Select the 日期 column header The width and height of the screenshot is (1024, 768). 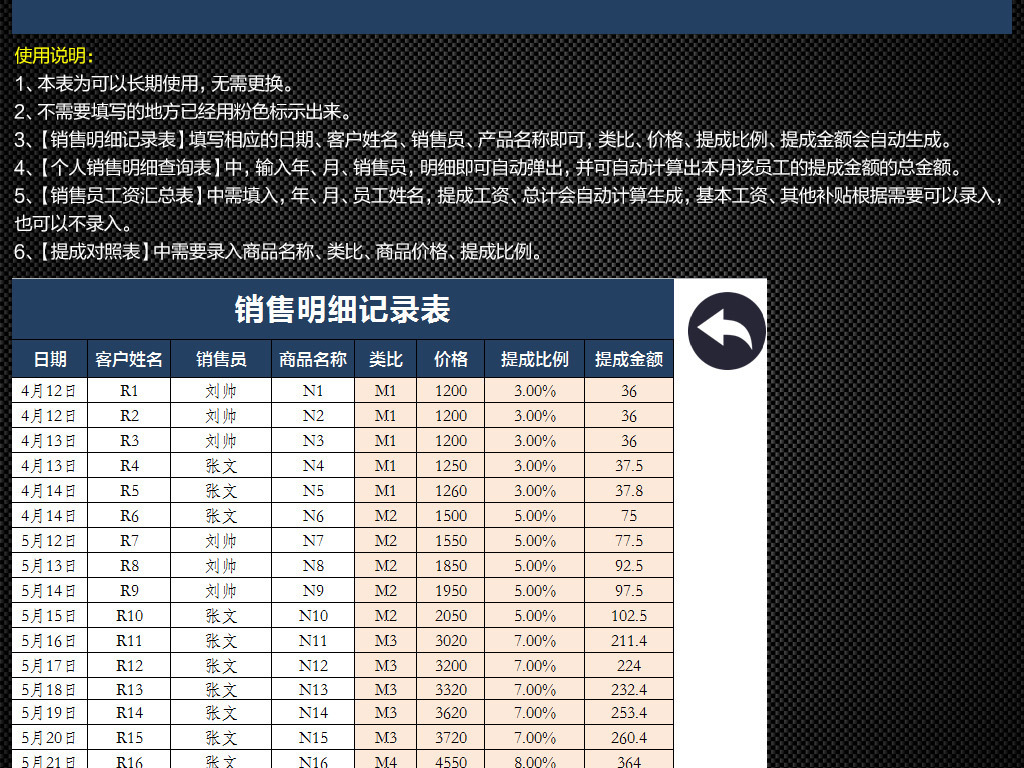coord(50,359)
